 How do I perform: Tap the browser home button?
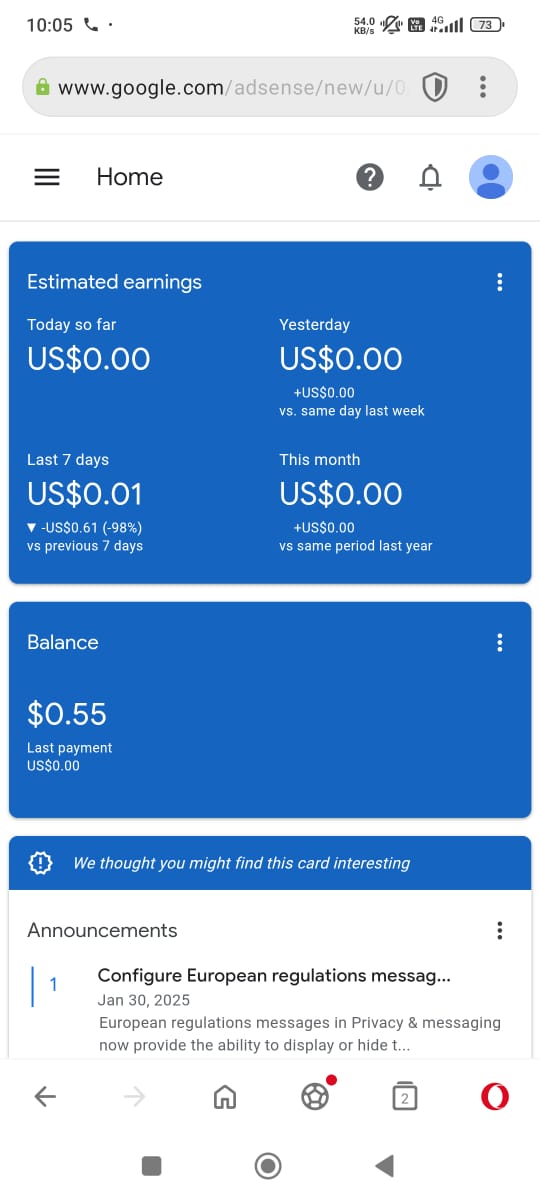(225, 1097)
